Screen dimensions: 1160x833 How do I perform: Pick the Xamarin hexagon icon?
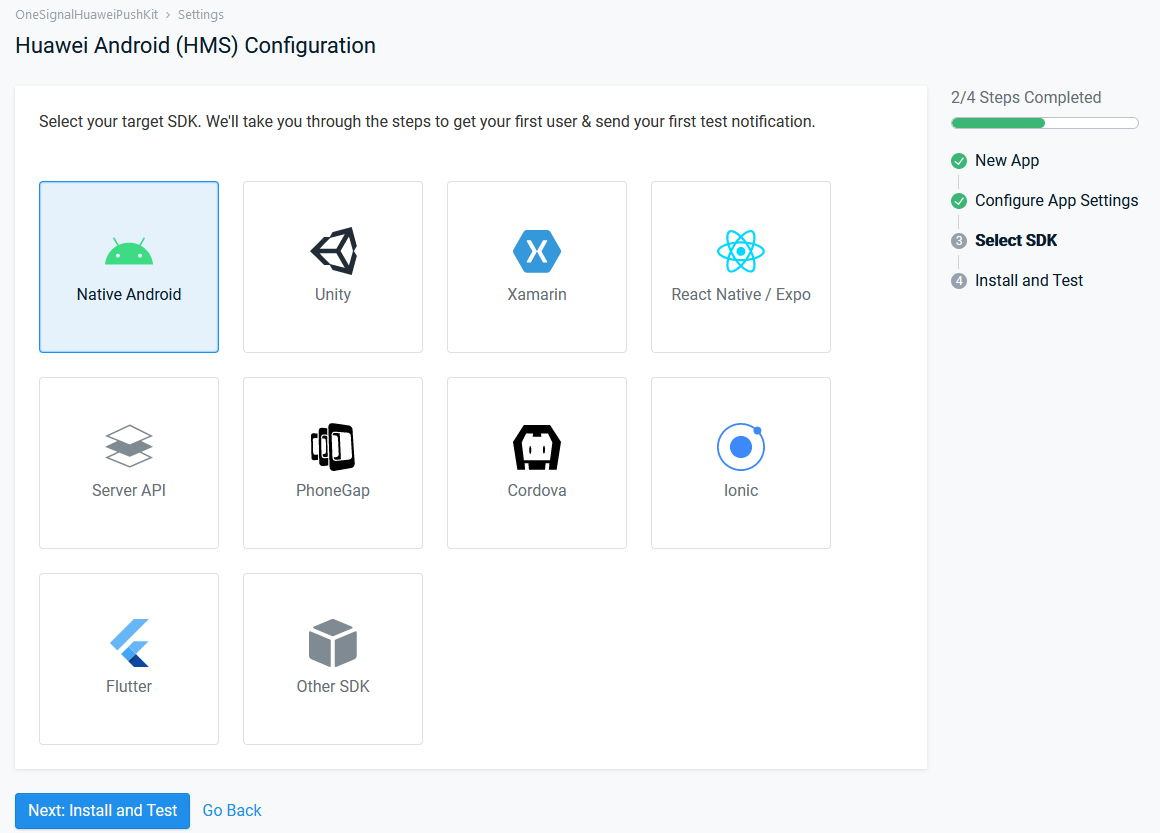tap(537, 252)
